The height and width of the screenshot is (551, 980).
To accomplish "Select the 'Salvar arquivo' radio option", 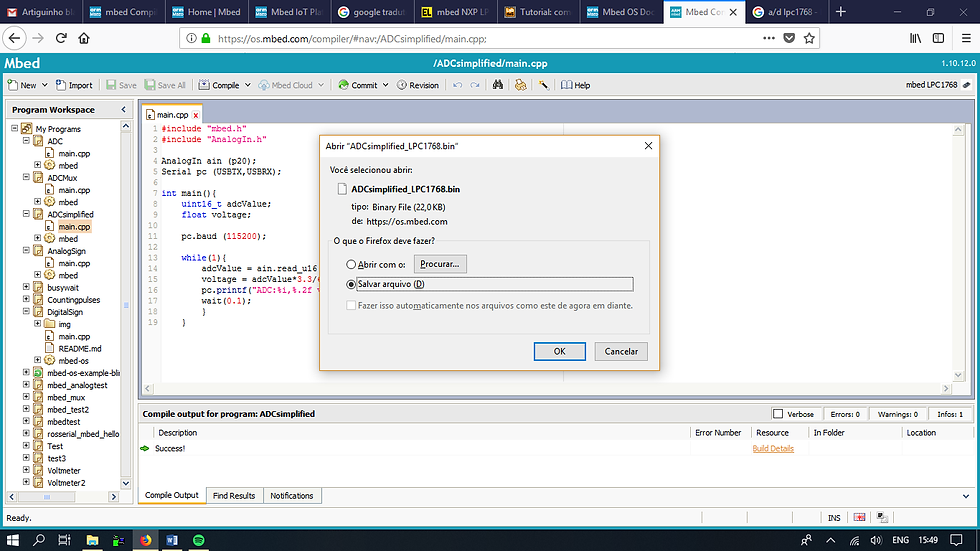I will coord(351,284).
